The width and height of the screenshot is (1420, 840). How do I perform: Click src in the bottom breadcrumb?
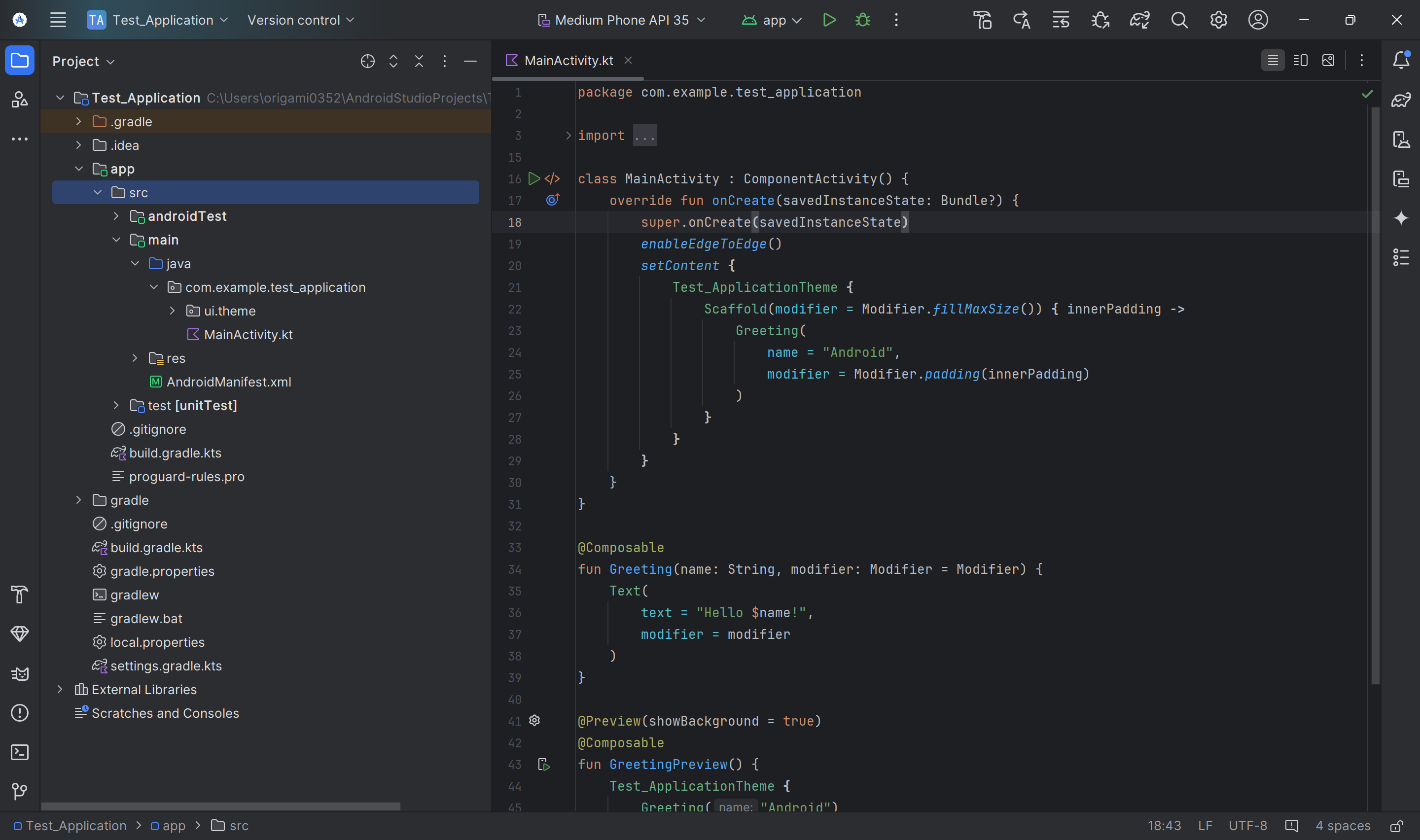coord(238,826)
